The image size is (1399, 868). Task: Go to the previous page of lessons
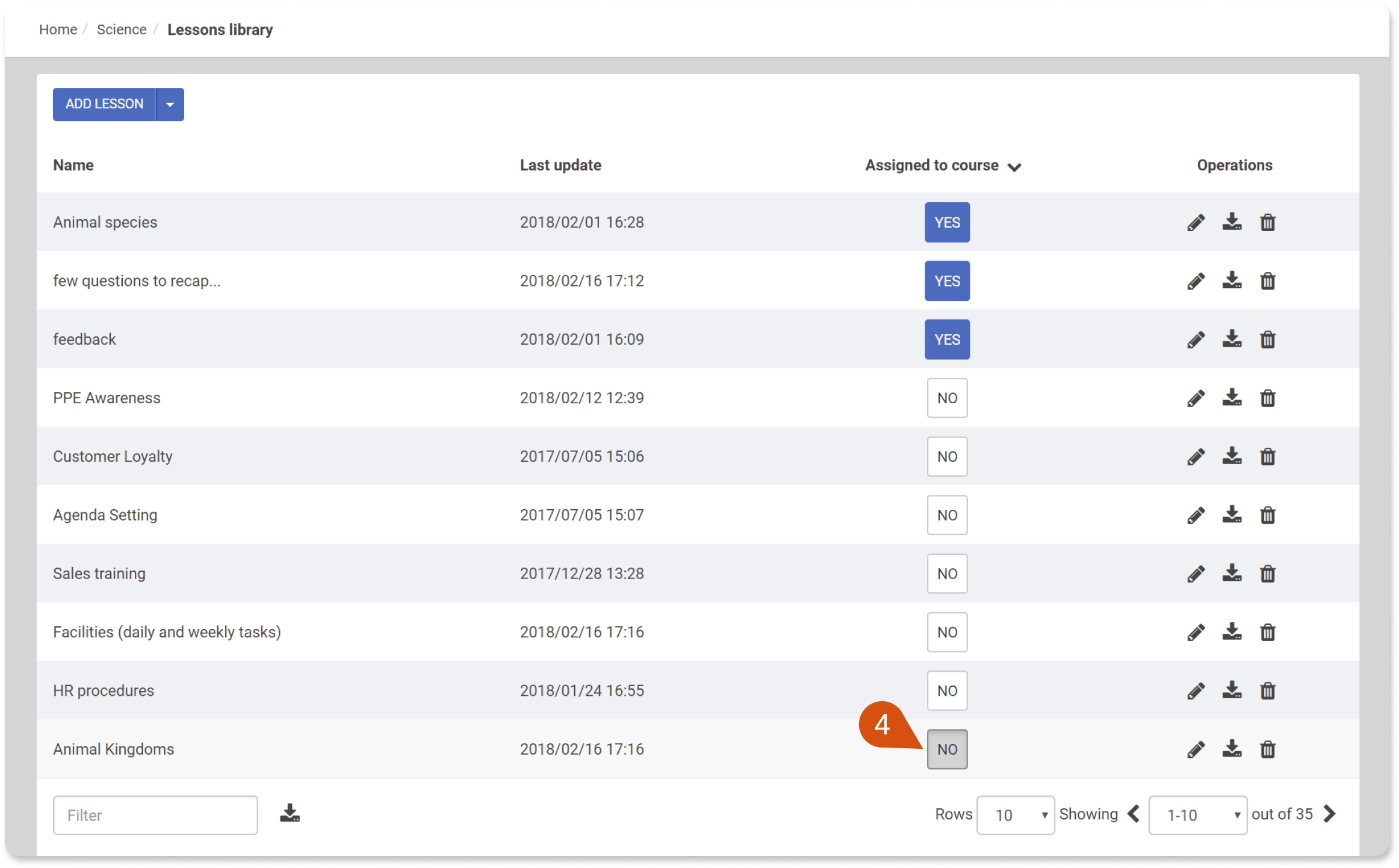pos(1134,814)
